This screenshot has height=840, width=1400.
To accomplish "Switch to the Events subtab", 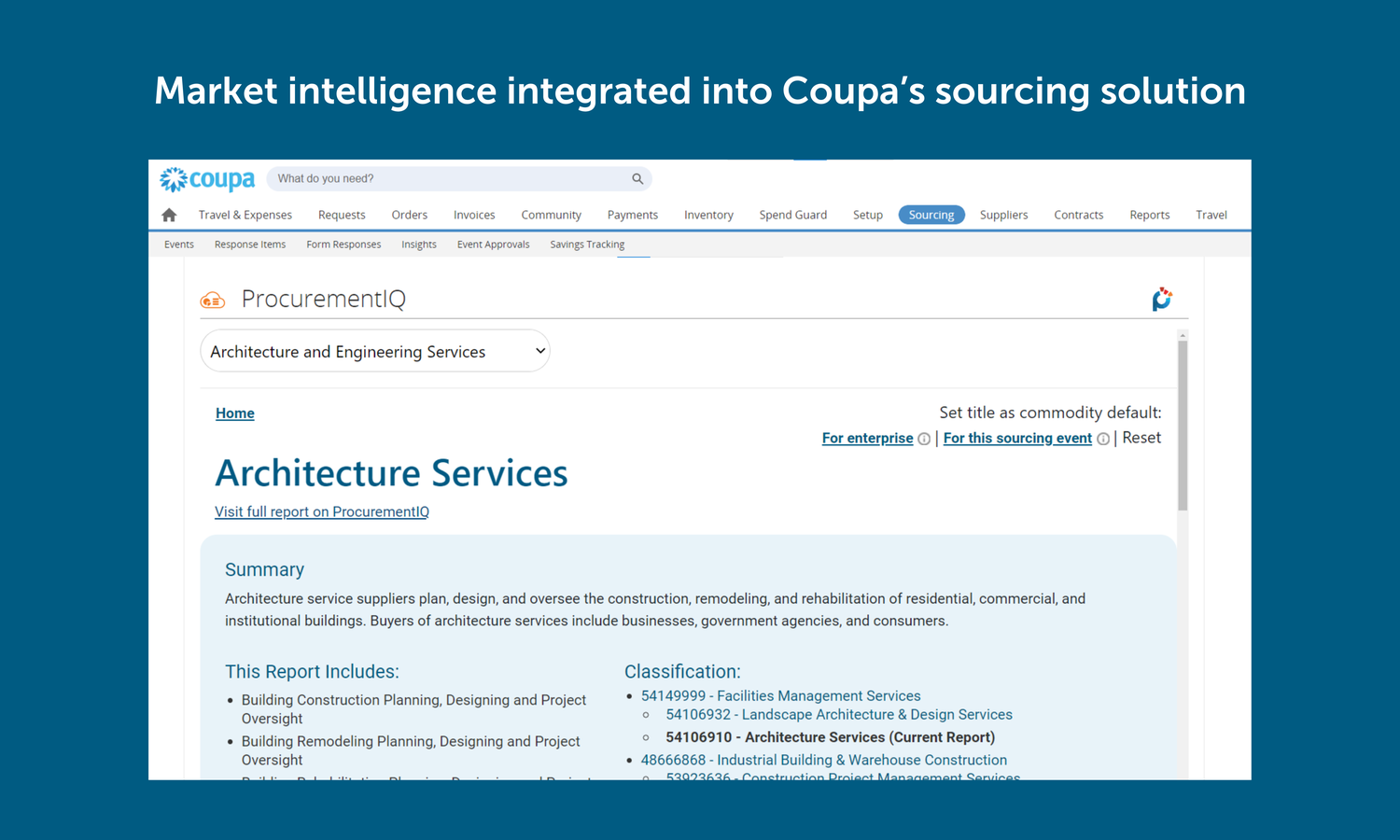I will click(179, 245).
